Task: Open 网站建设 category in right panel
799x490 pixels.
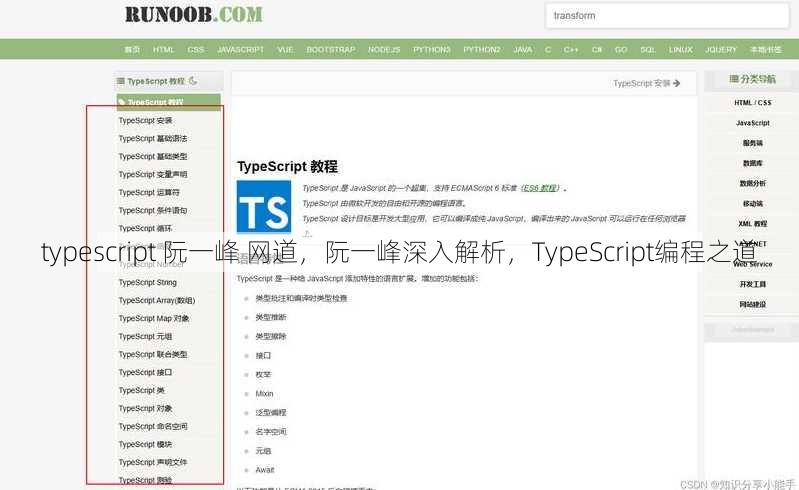Action: pos(753,304)
